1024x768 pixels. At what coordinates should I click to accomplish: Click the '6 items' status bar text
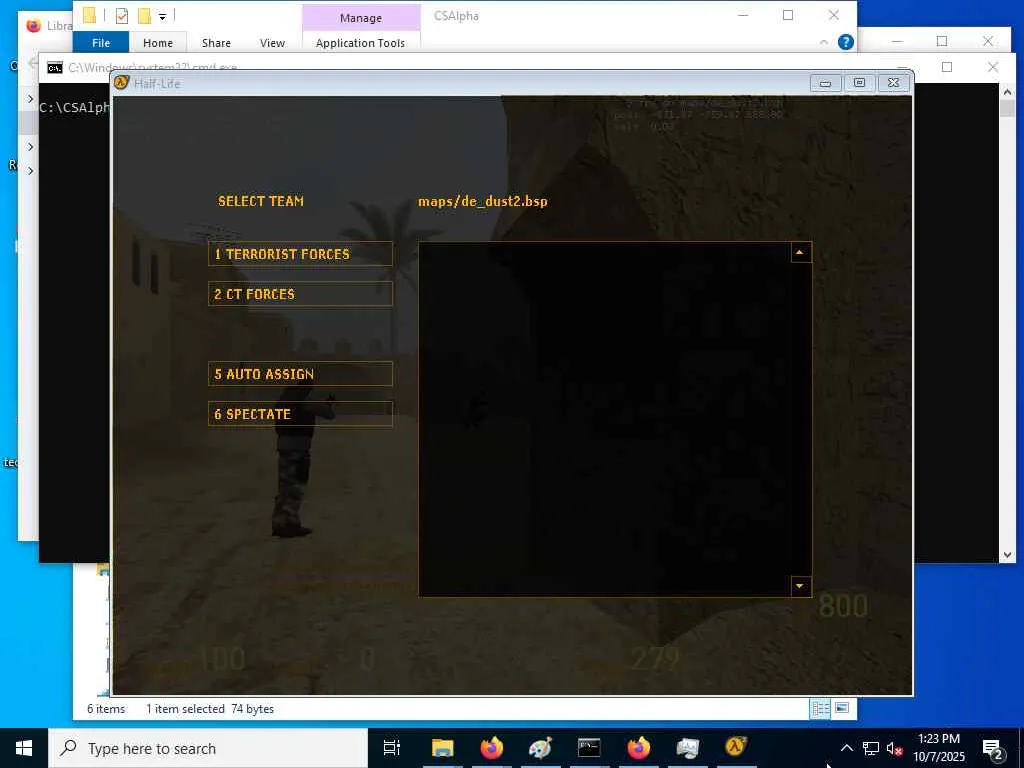pyautogui.click(x=106, y=709)
